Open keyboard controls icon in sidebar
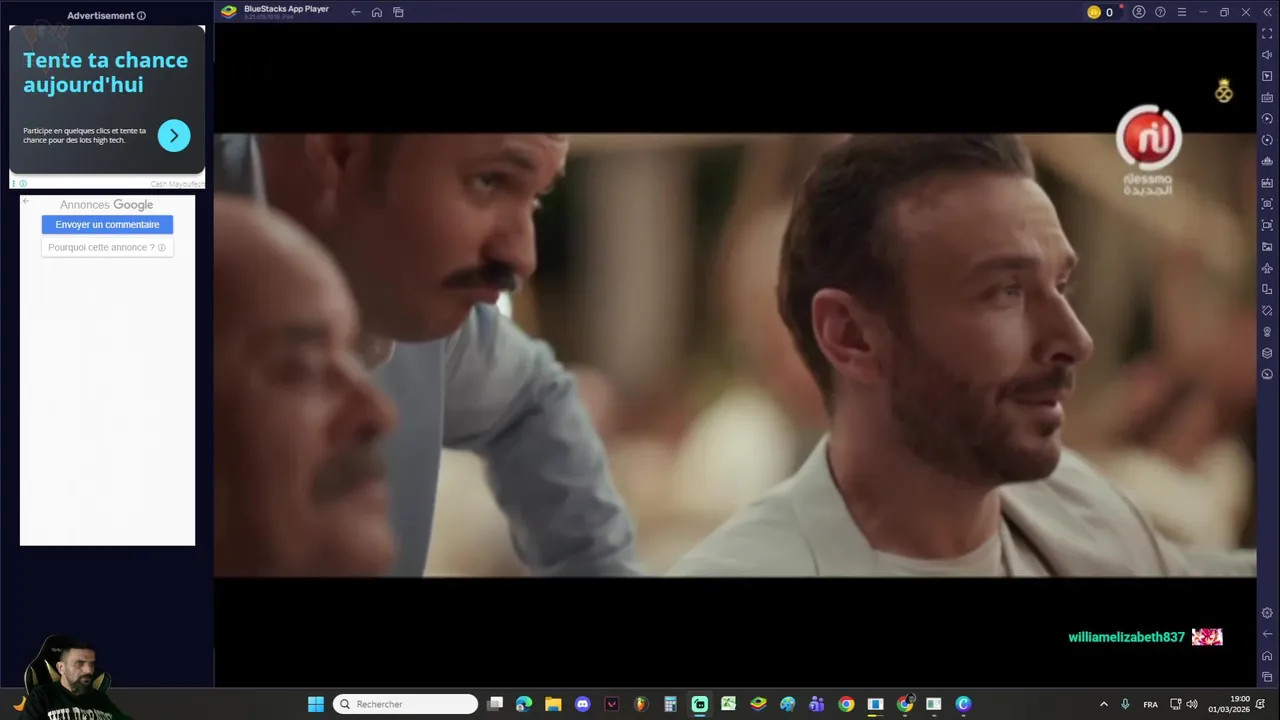Screen dimensions: 1280x720 1267,98
